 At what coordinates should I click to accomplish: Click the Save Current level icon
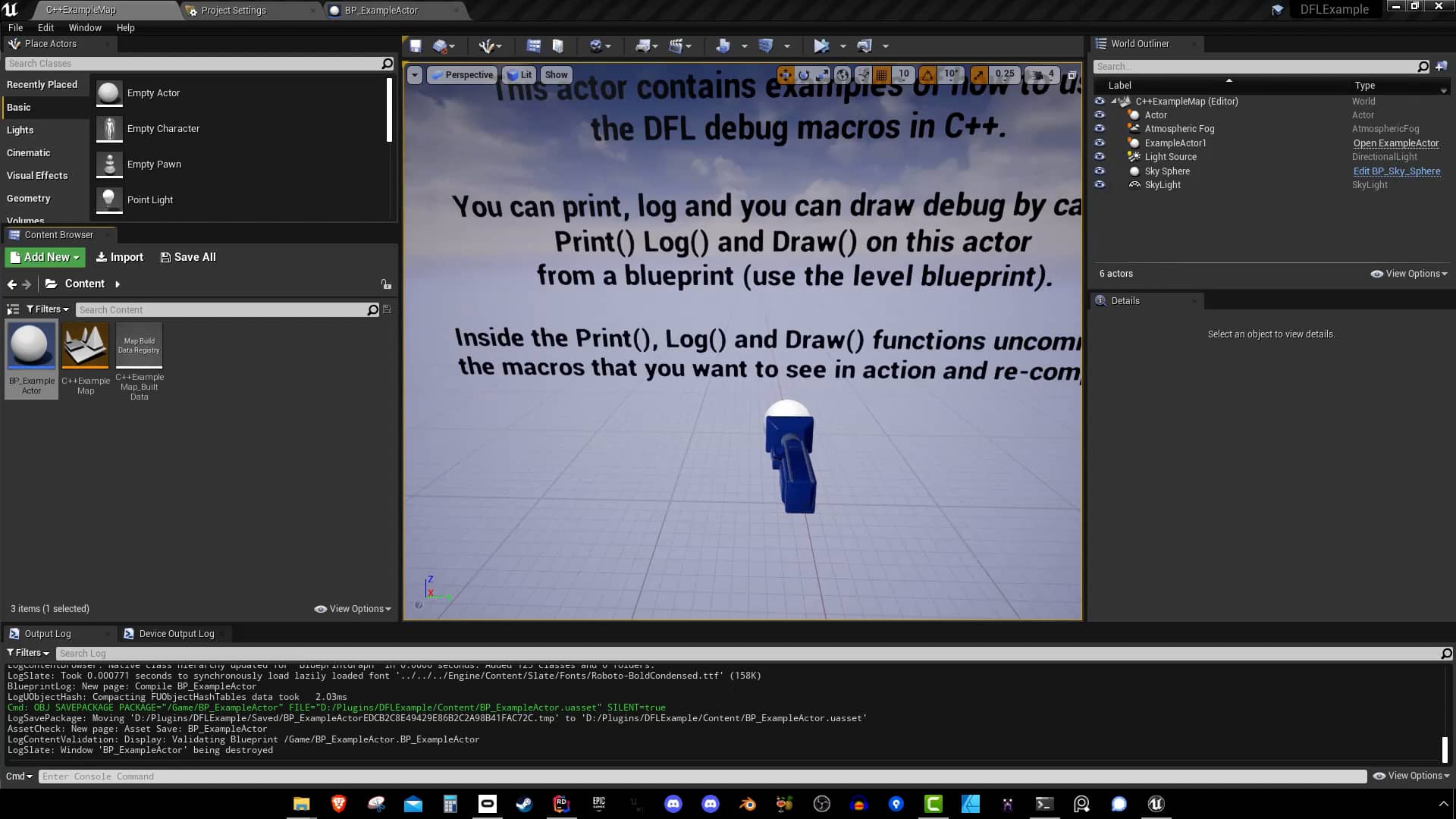(x=415, y=45)
